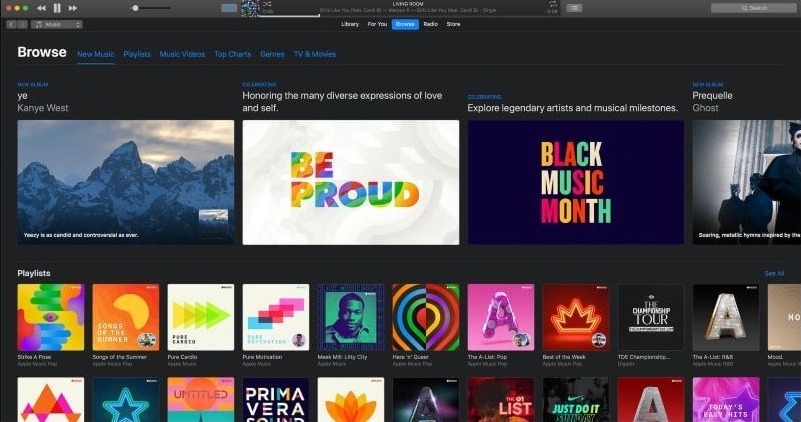Go forward with the navigation arrow
Image resolution: width=801 pixels, height=422 pixels.
point(22,25)
